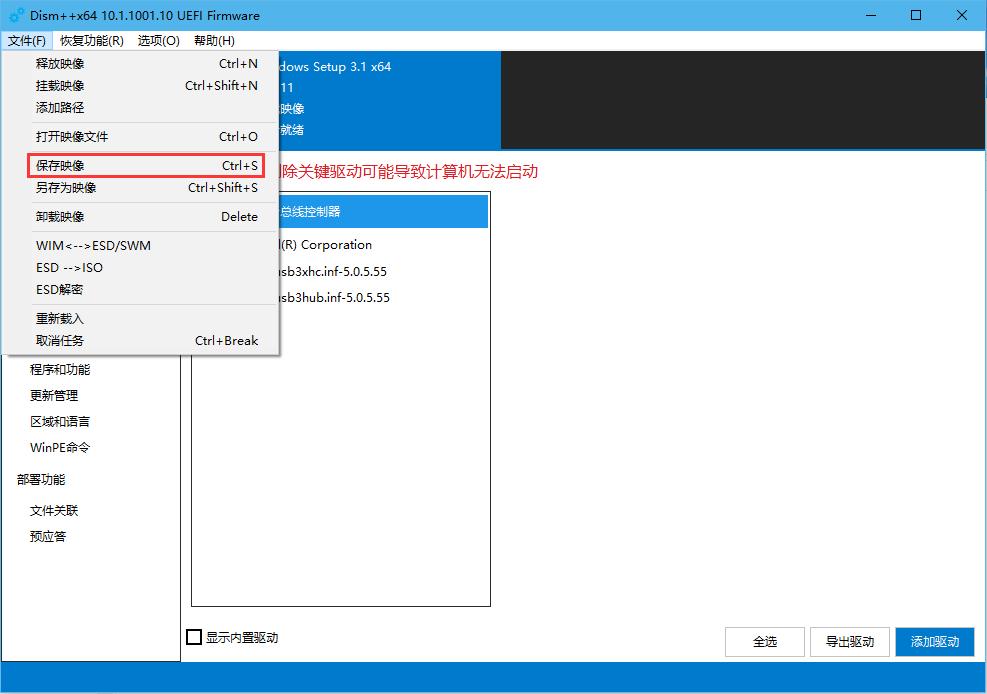The image size is (987, 694).
Task: Open the 恢复功能(R) menu
Action: [x=89, y=41]
